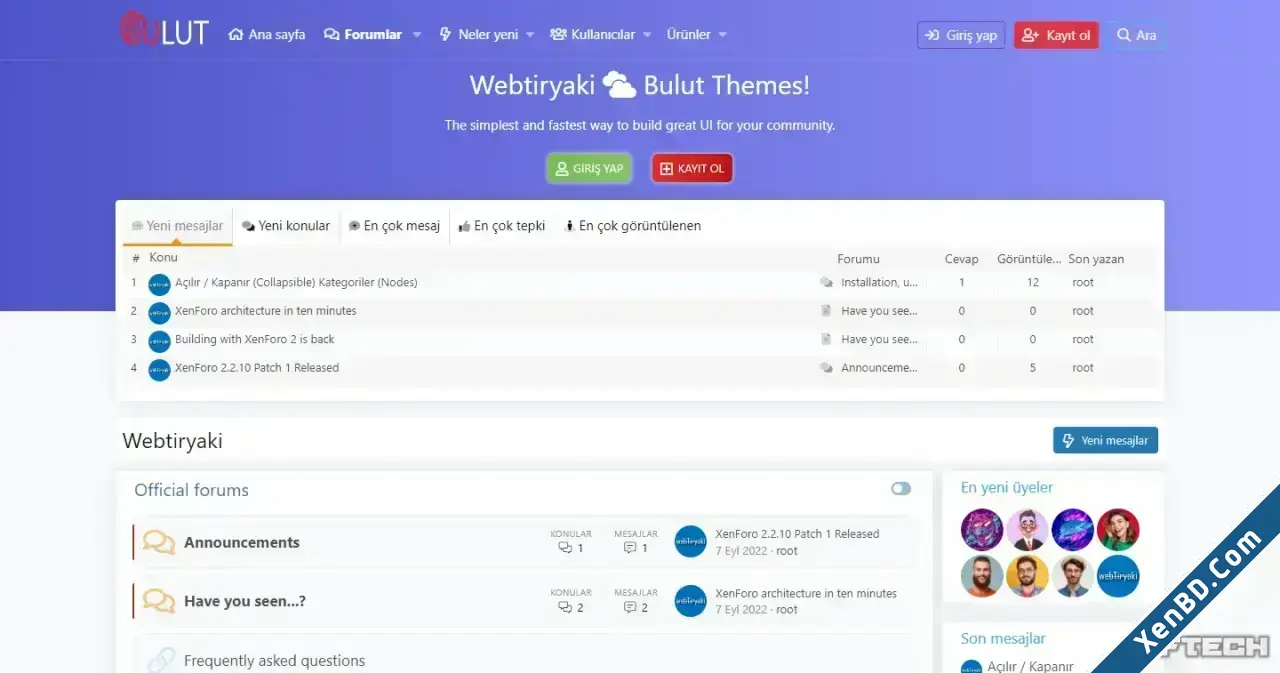Open the Neler yeni menu item

pos(478,34)
